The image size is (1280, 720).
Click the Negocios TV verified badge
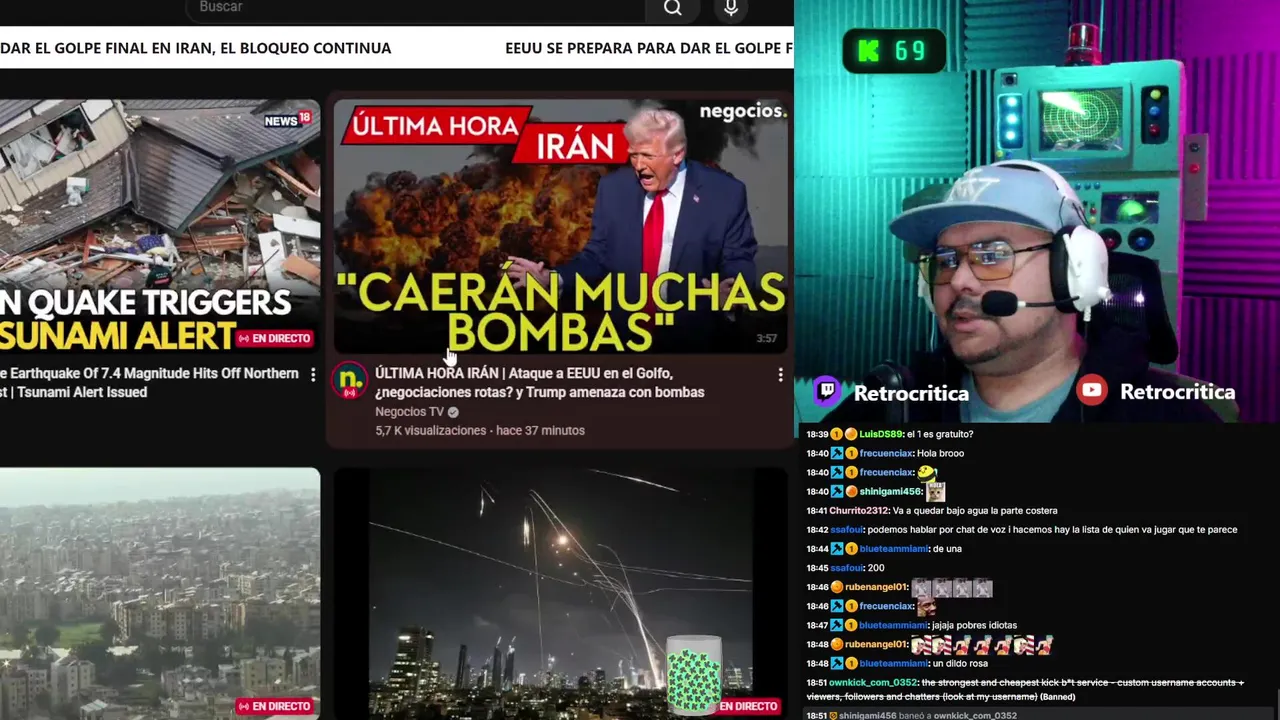tap(453, 412)
